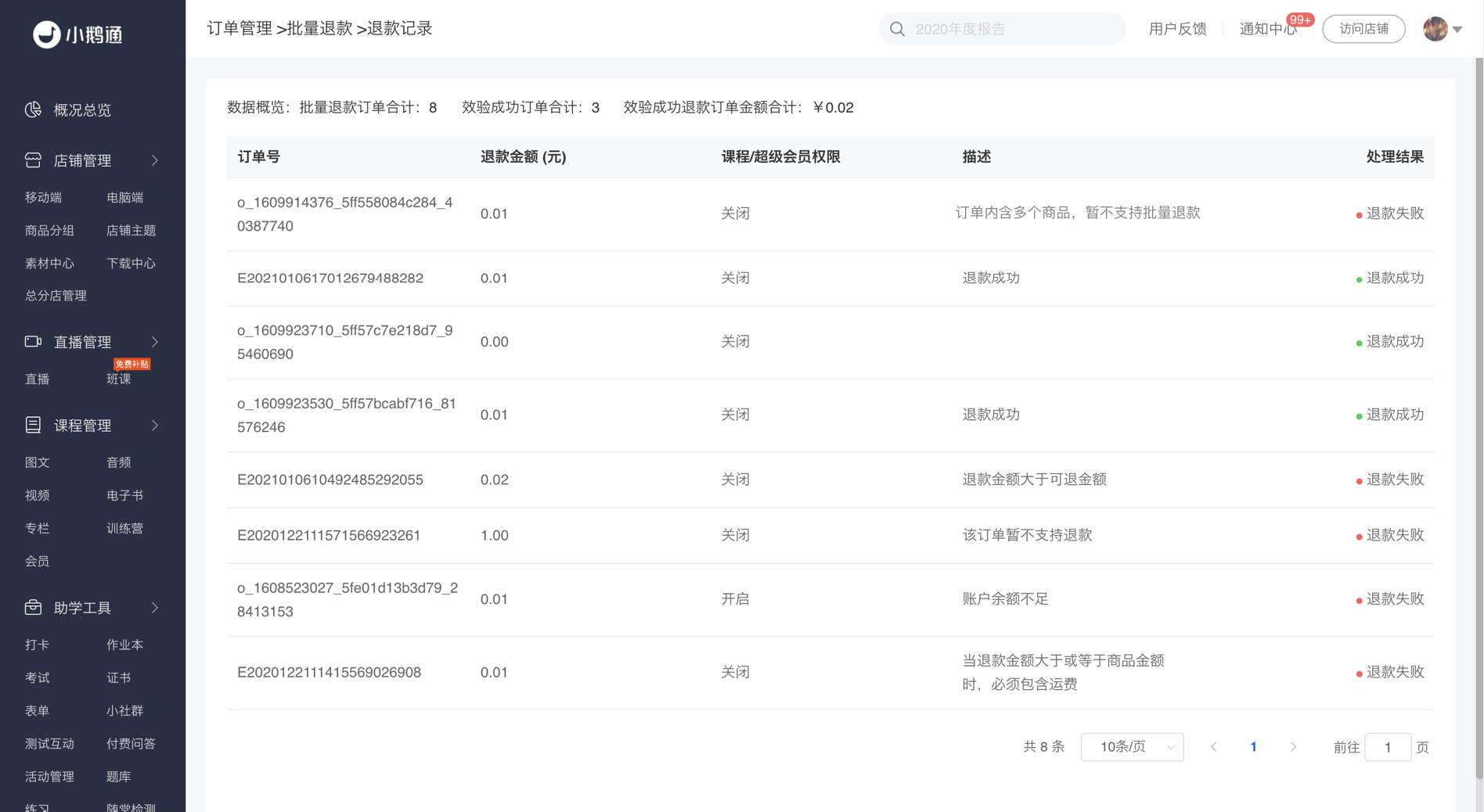The height and width of the screenshot is (812, 1484).
Task: Select order E2020122111571566923261
Action: [329, 535]
